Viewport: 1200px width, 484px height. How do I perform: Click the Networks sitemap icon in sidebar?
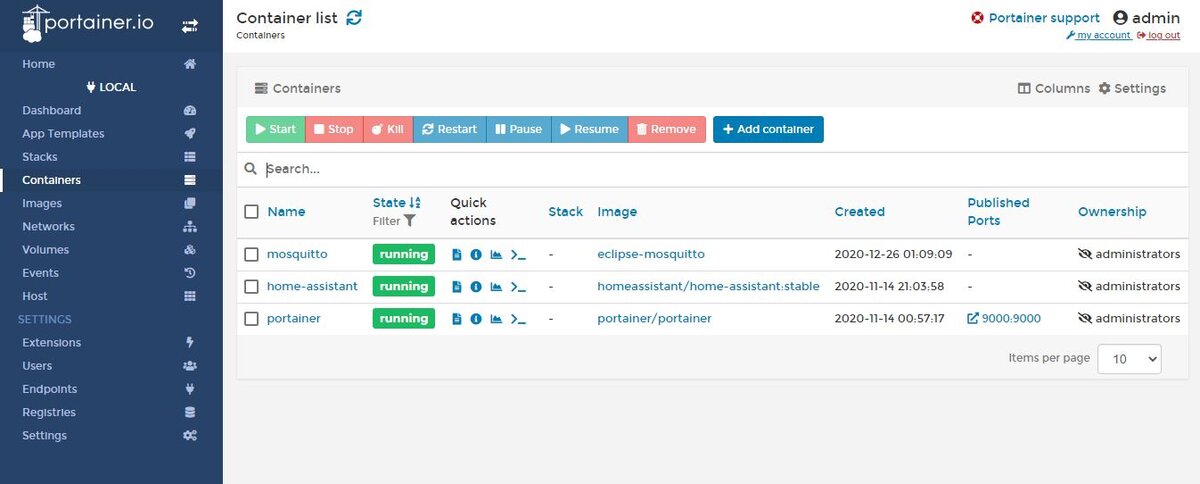[x=190, y=227]
